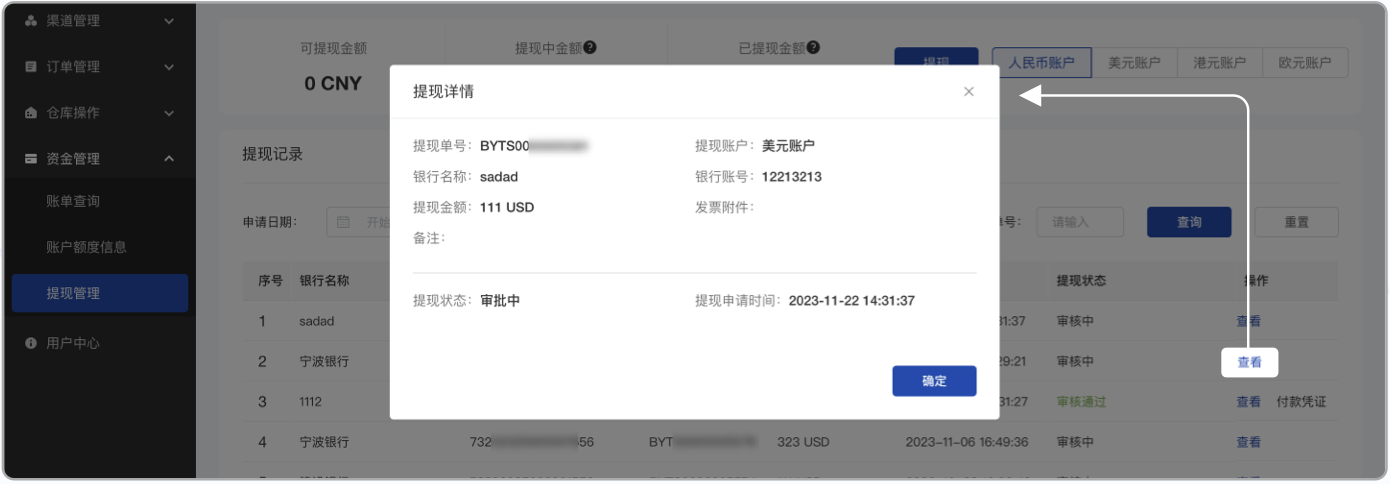Image resolution: width=1390 pixels, height=484 pixels.
Task: Open the 付款凭证 link
Action: pyautogui.click(x=1301, y=402)
